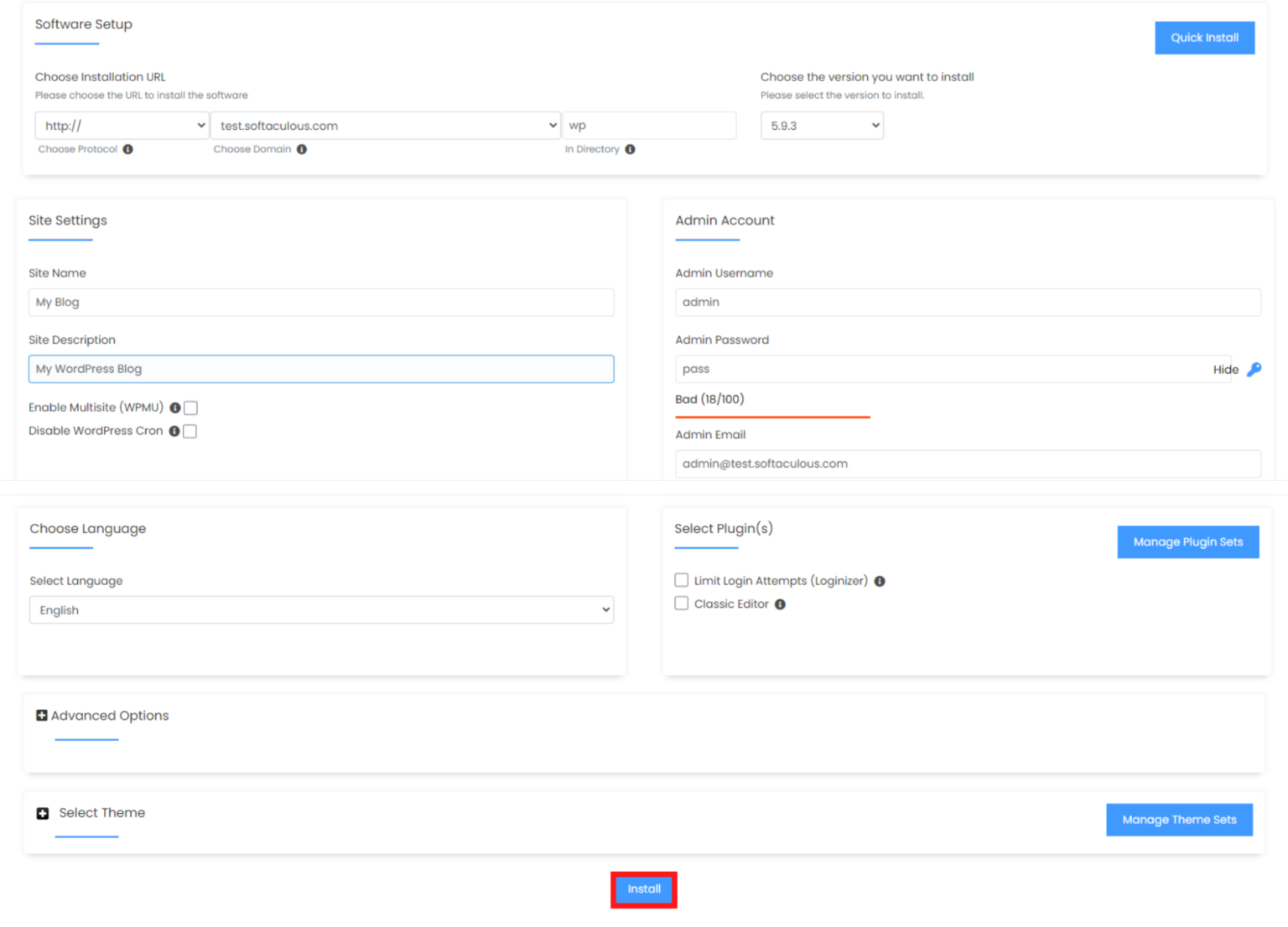The width and height of the screenshot is (1288, 927).
Task: Click the Manage Plugin Sets button
Action: pos(1187,541)
